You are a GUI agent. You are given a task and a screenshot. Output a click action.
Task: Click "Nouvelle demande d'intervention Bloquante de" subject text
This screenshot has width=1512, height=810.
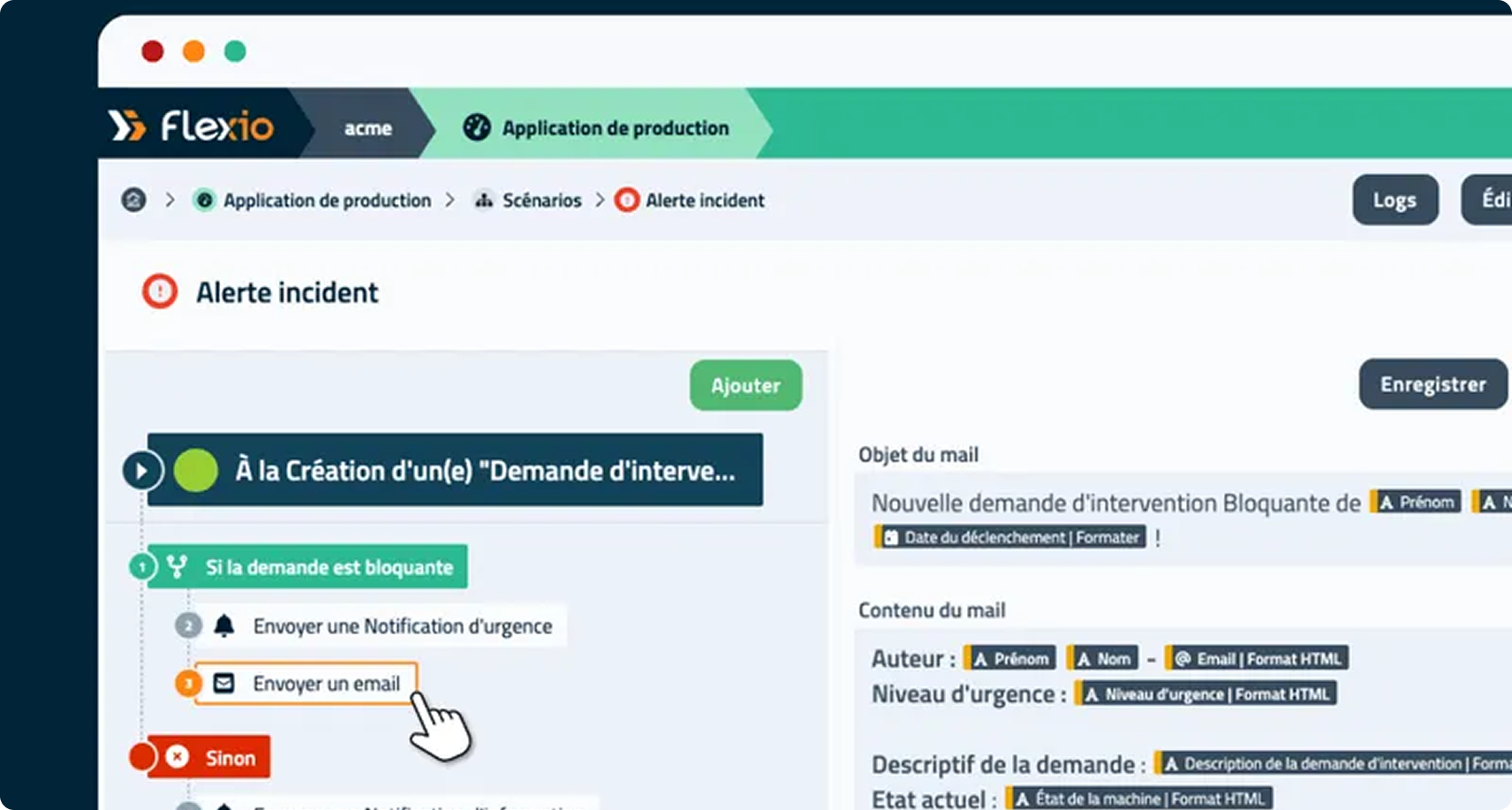click(1116, 503)
